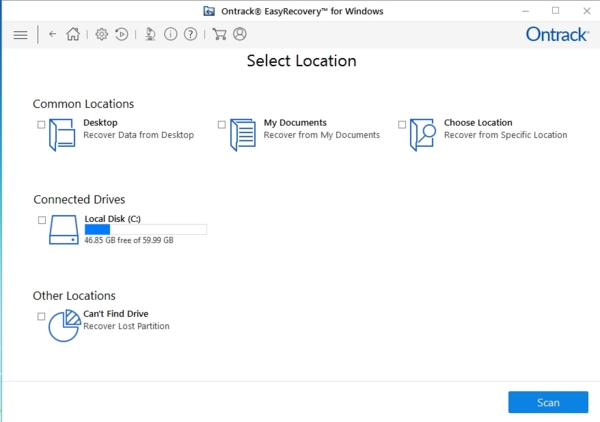Select 'Recover from My Documents' text
Viewport: 600px width, 422px height.
tap(322, 135)
